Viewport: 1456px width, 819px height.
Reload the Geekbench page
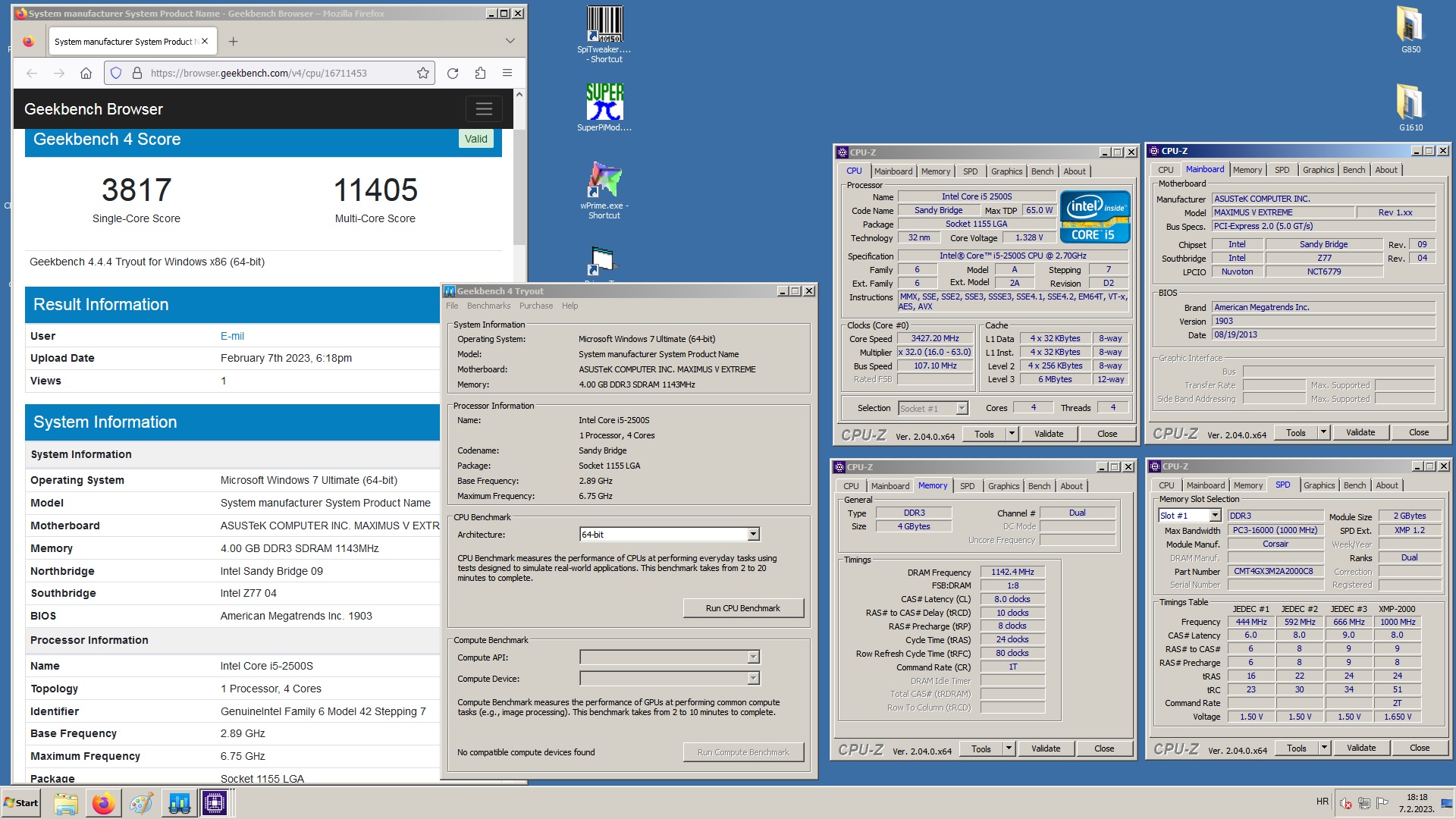(453, 73)
